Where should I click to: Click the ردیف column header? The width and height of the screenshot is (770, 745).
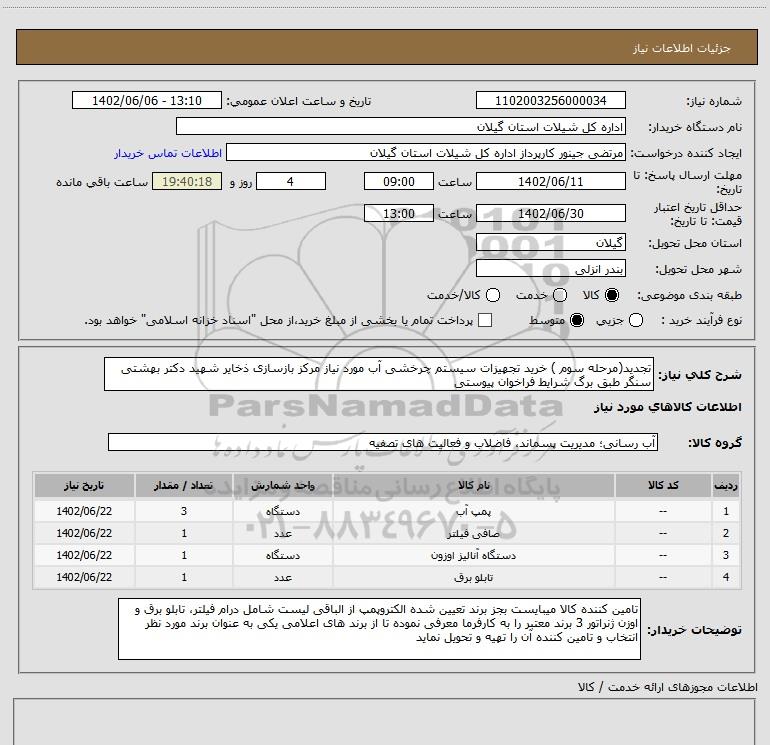click(726, 485)
